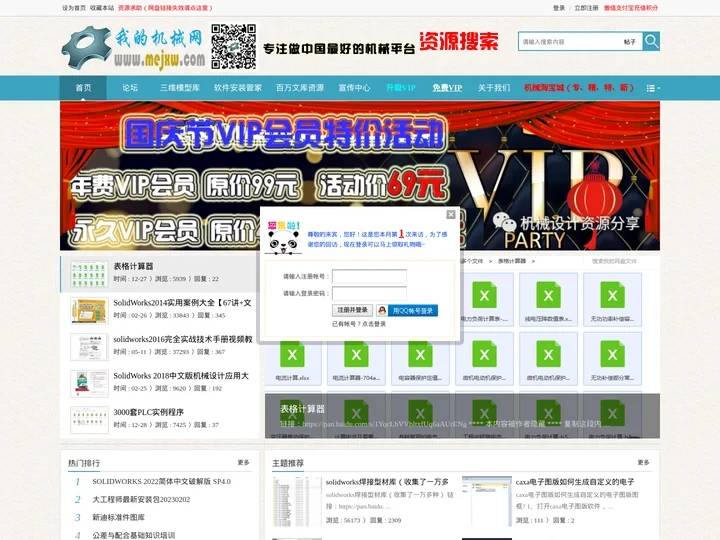Go to 首页 nav tab

tap(83, 88)
